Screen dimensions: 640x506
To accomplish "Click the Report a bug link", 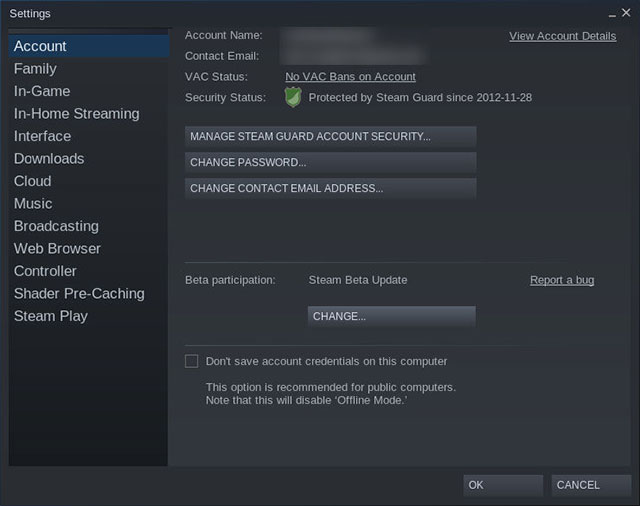I will coord(562,280).
